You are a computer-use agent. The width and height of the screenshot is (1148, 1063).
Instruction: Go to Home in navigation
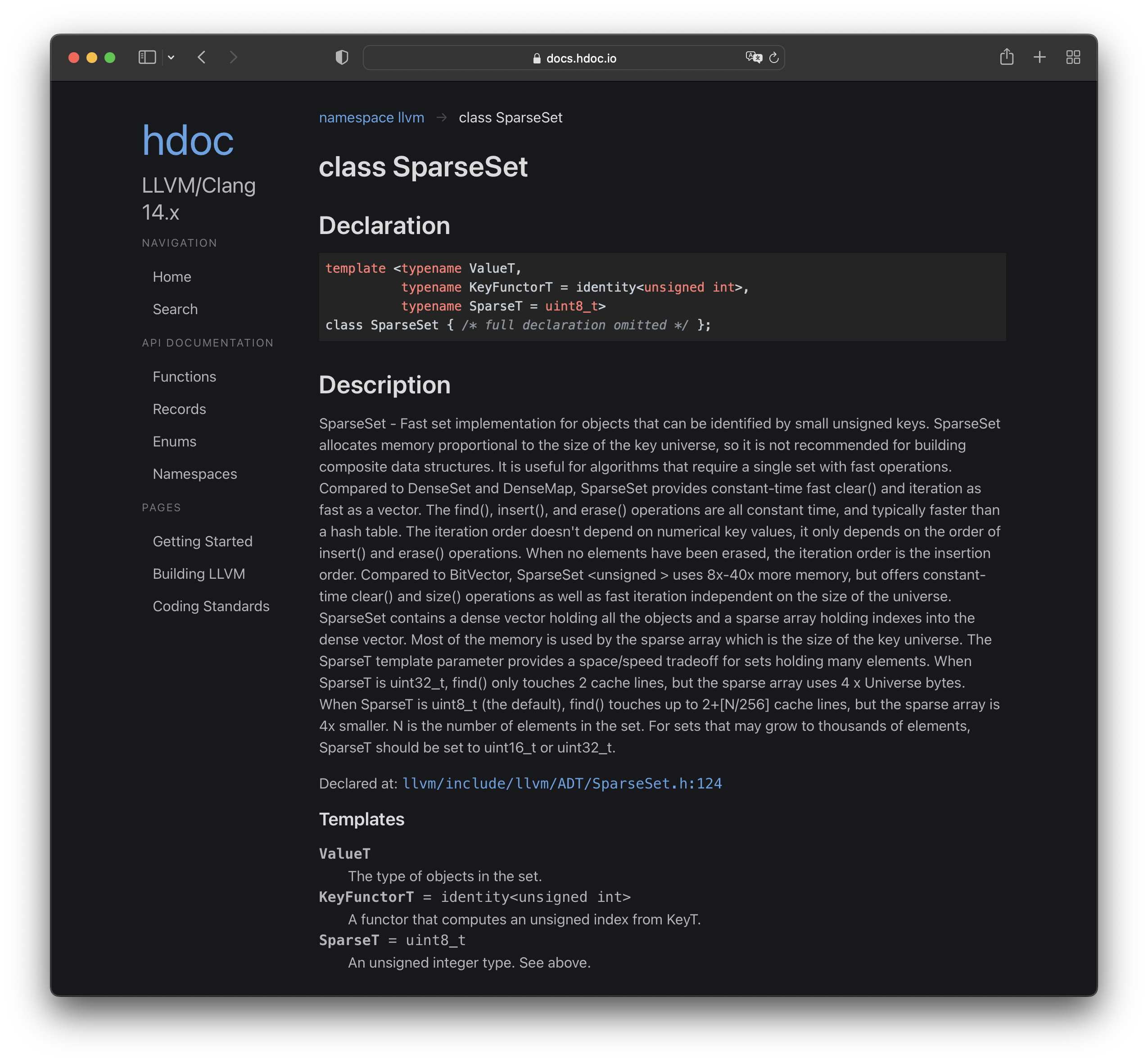point(172,277)
